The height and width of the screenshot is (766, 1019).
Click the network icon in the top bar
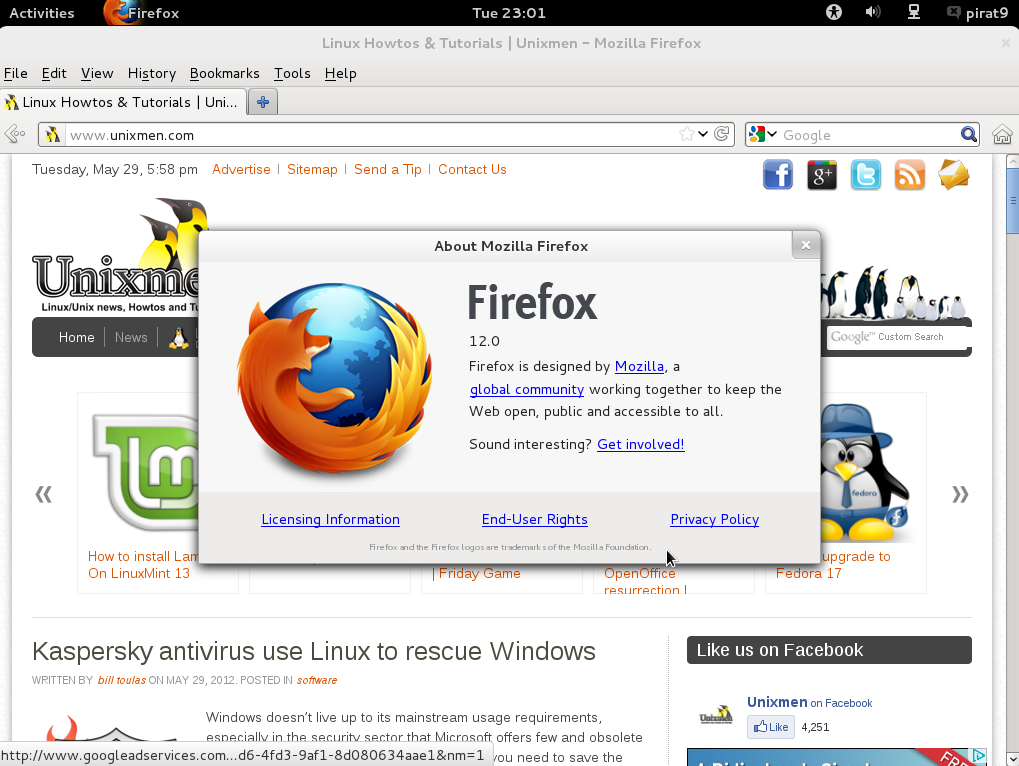coord(914,12)
